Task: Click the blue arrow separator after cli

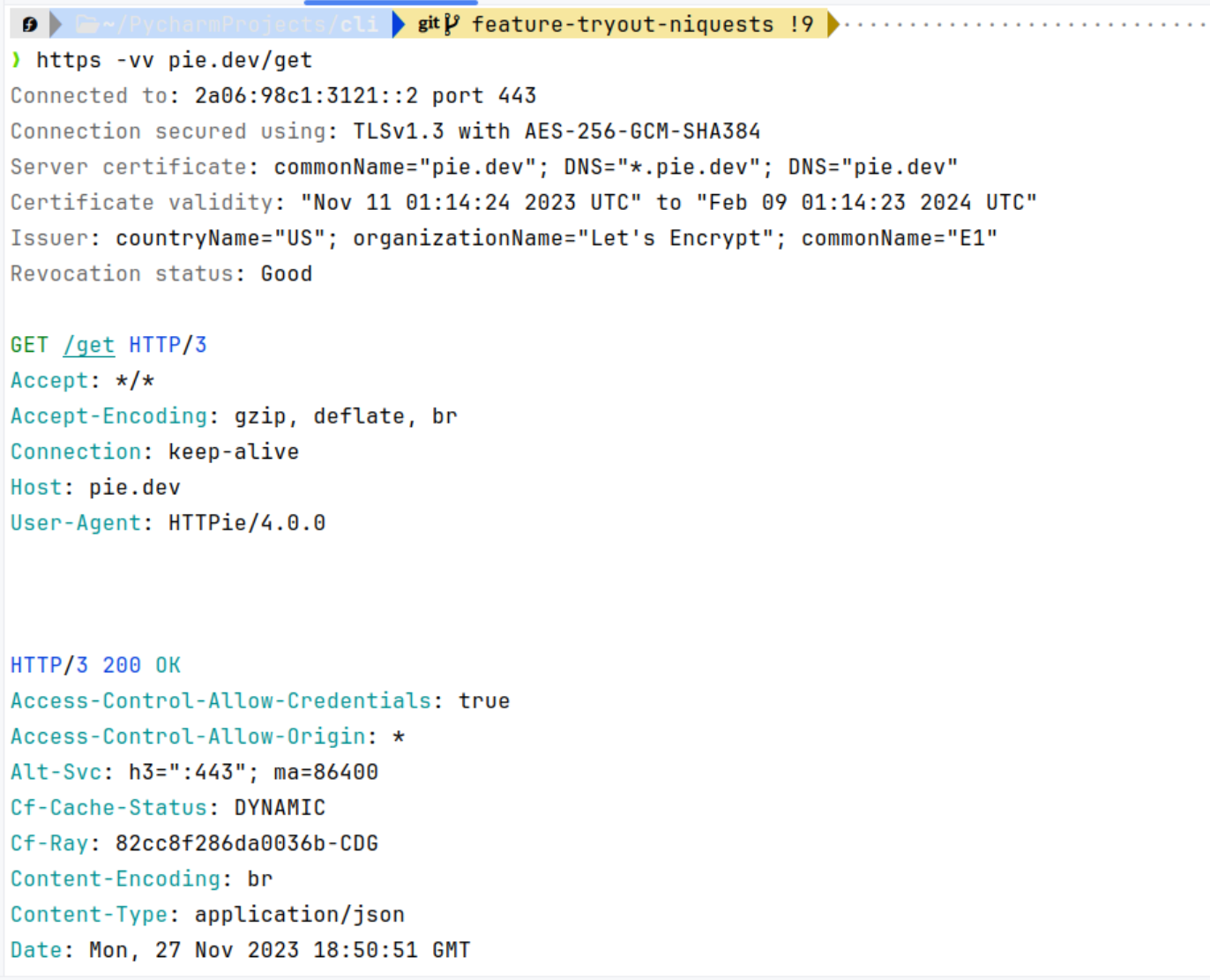Action: tap(398, 25)
